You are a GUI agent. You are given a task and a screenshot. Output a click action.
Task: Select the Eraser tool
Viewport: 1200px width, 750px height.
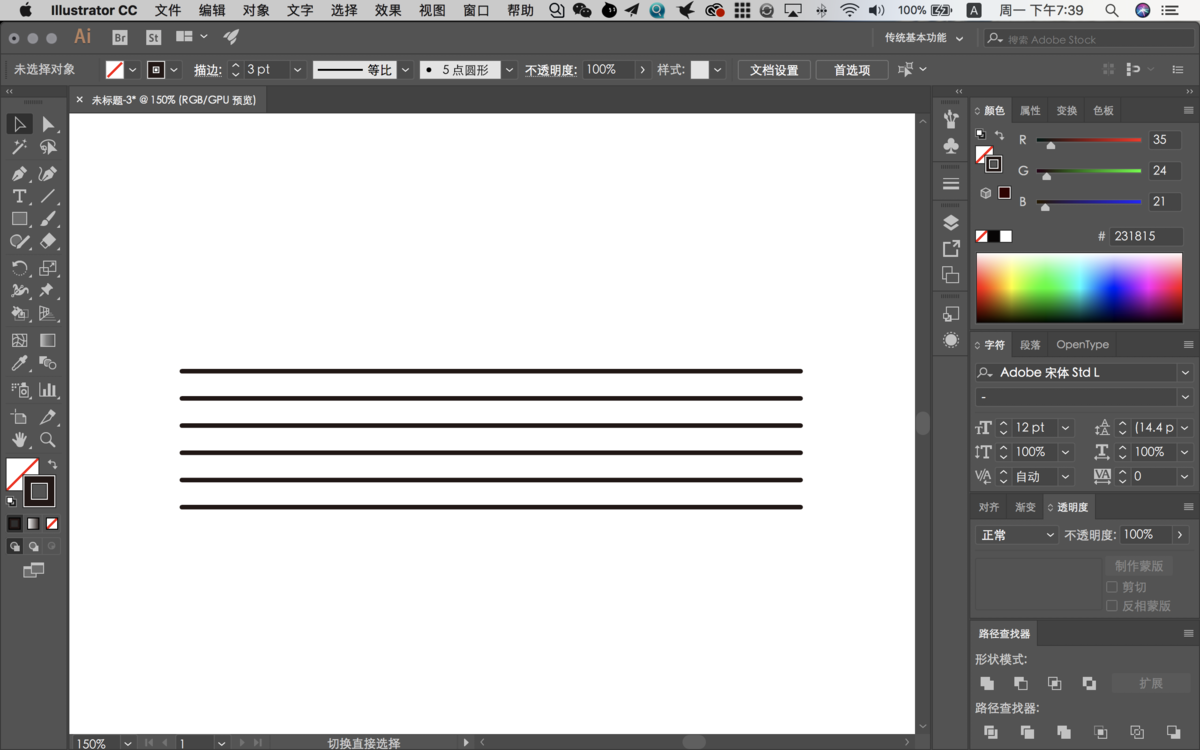(x=47, y=242)
